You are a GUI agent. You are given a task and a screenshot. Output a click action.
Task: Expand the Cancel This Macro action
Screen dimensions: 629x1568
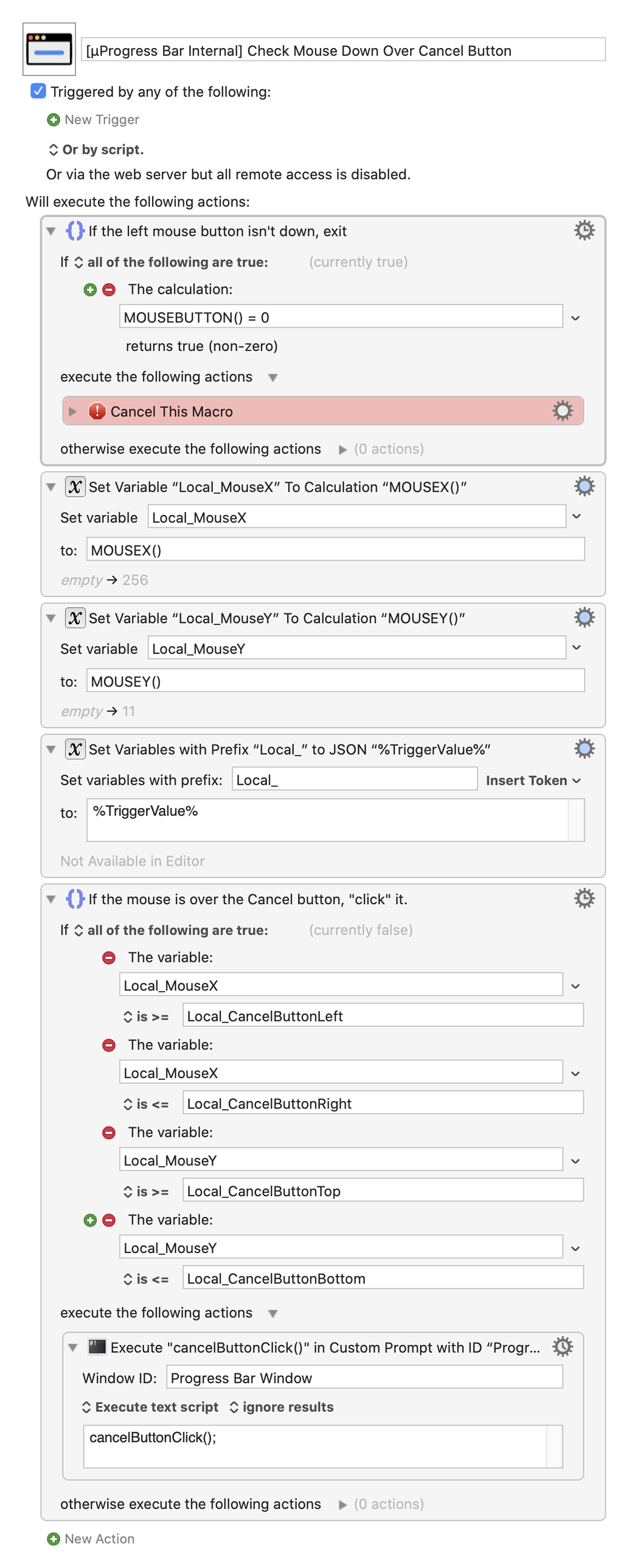[x=73, y=412]
